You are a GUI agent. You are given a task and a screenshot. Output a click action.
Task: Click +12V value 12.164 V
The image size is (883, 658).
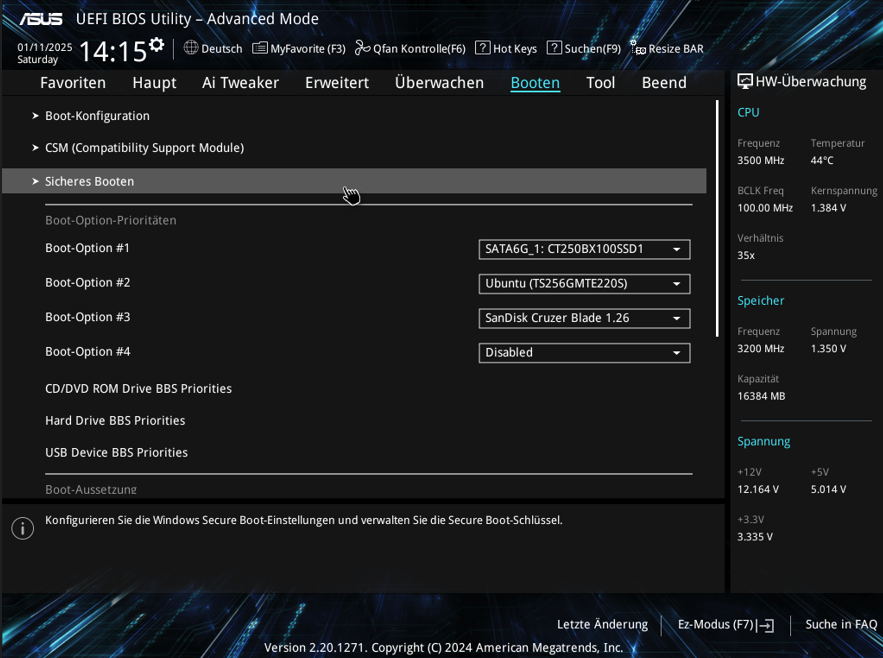coord(758,490)
